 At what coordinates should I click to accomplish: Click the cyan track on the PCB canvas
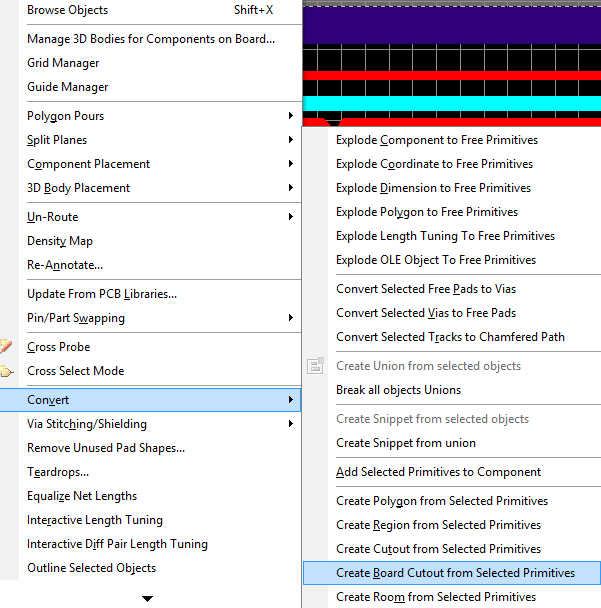click(x=452, y=104)
